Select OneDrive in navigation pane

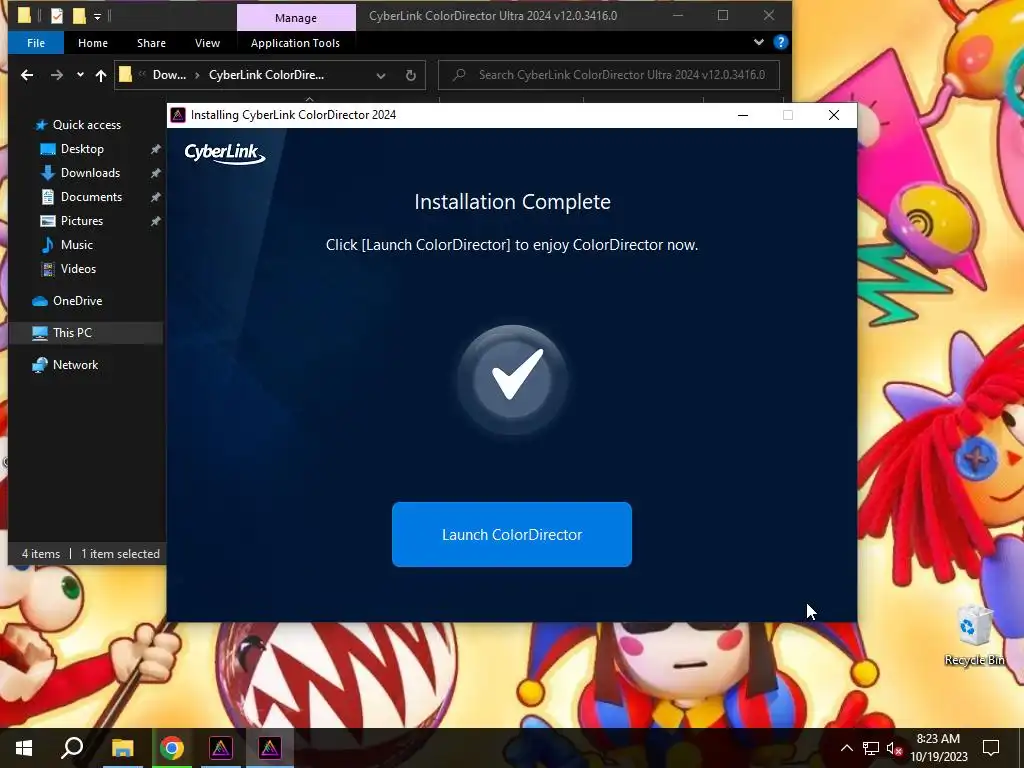(77, 301)
